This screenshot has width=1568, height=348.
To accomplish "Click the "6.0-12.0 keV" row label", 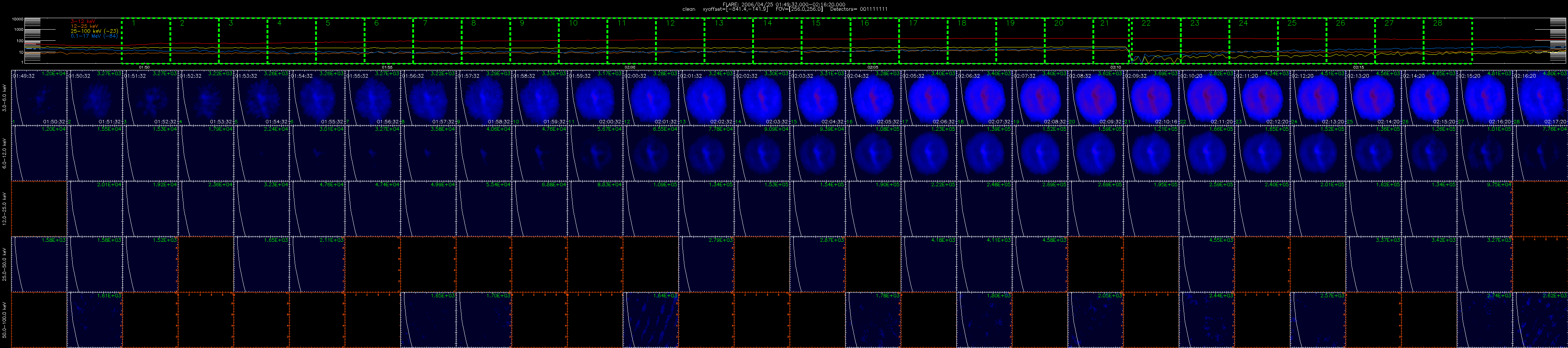I will [5, 153].
